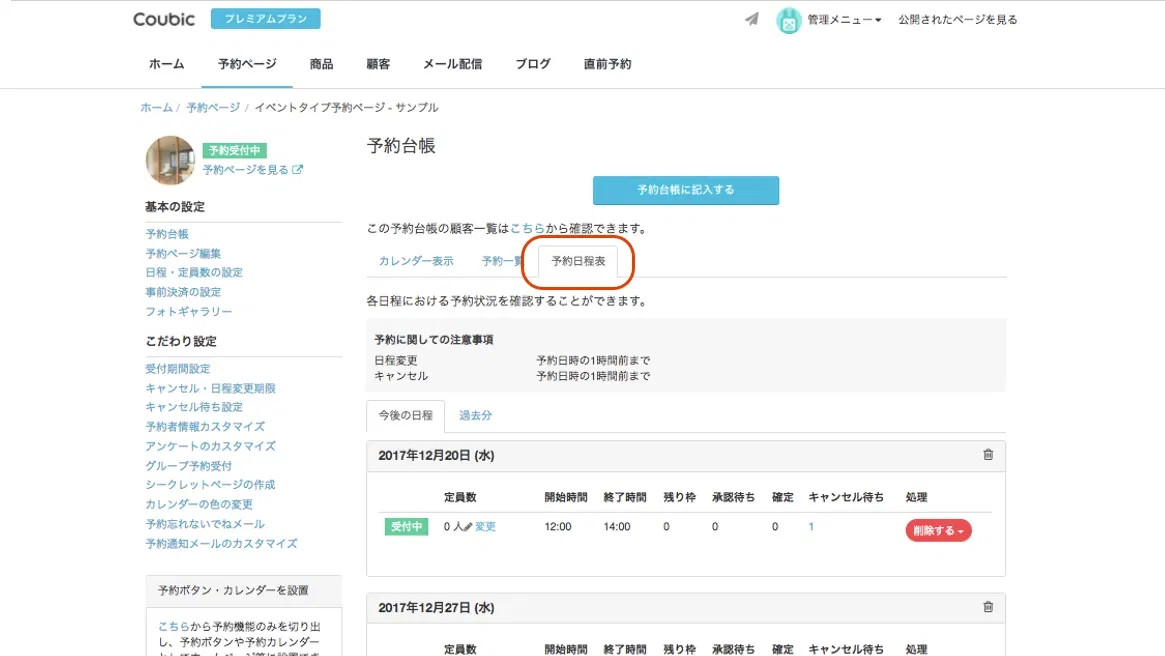Switch to 予約一覧 tab

tap(502, 261)
